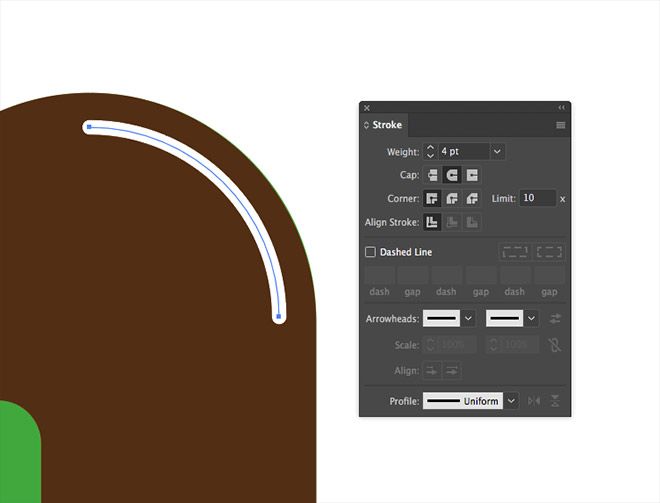Edit the miter Limit field
The width and height of the screenshot is (660, 503).
[x=538, y=198]
